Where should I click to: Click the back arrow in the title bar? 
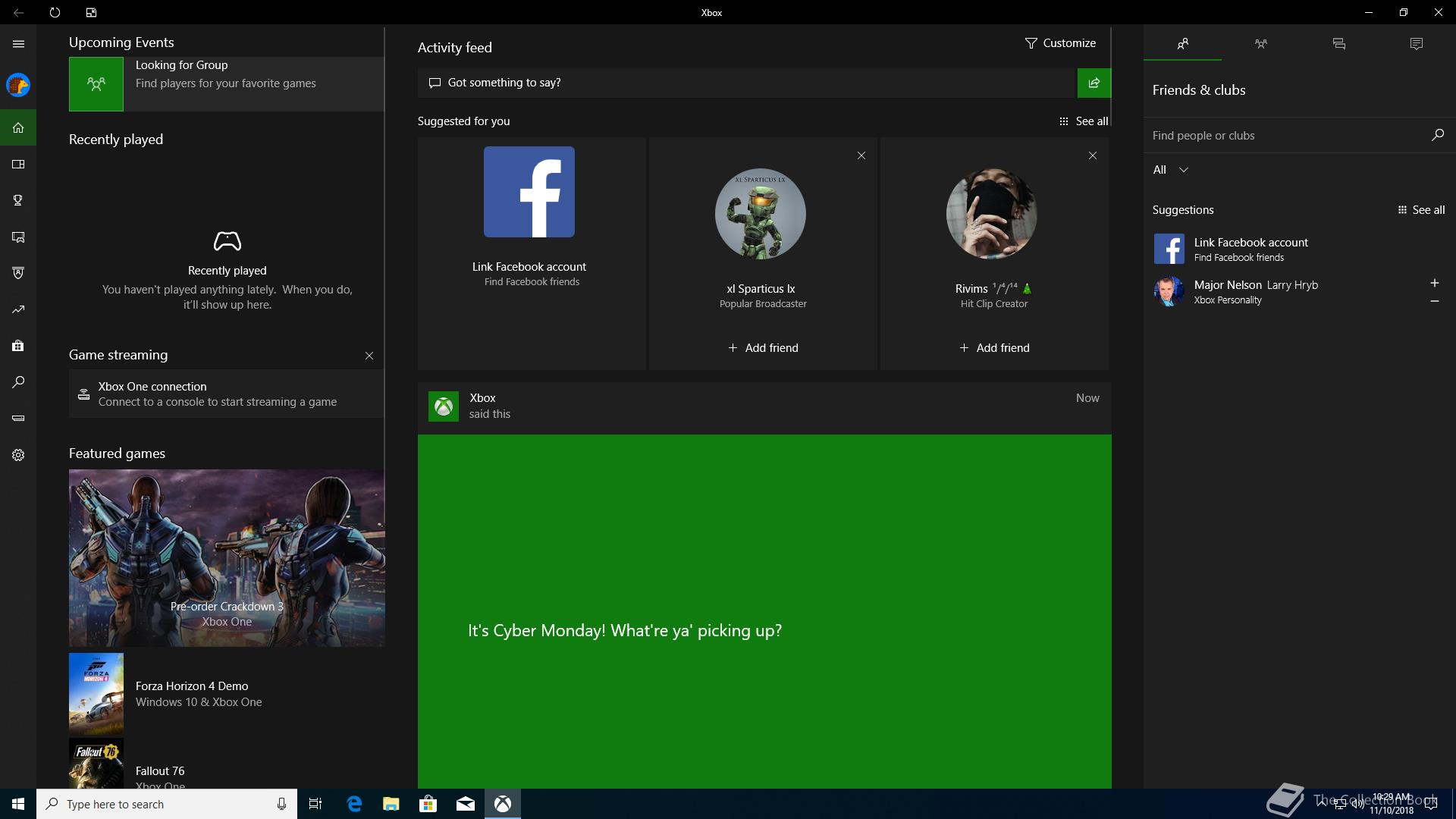18,12
